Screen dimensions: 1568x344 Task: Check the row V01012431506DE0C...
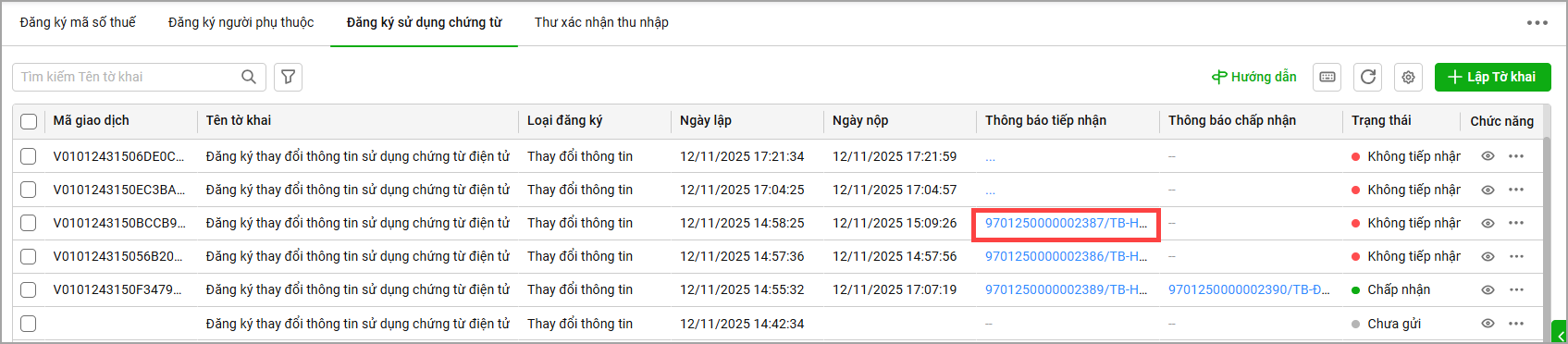[29, 156]
